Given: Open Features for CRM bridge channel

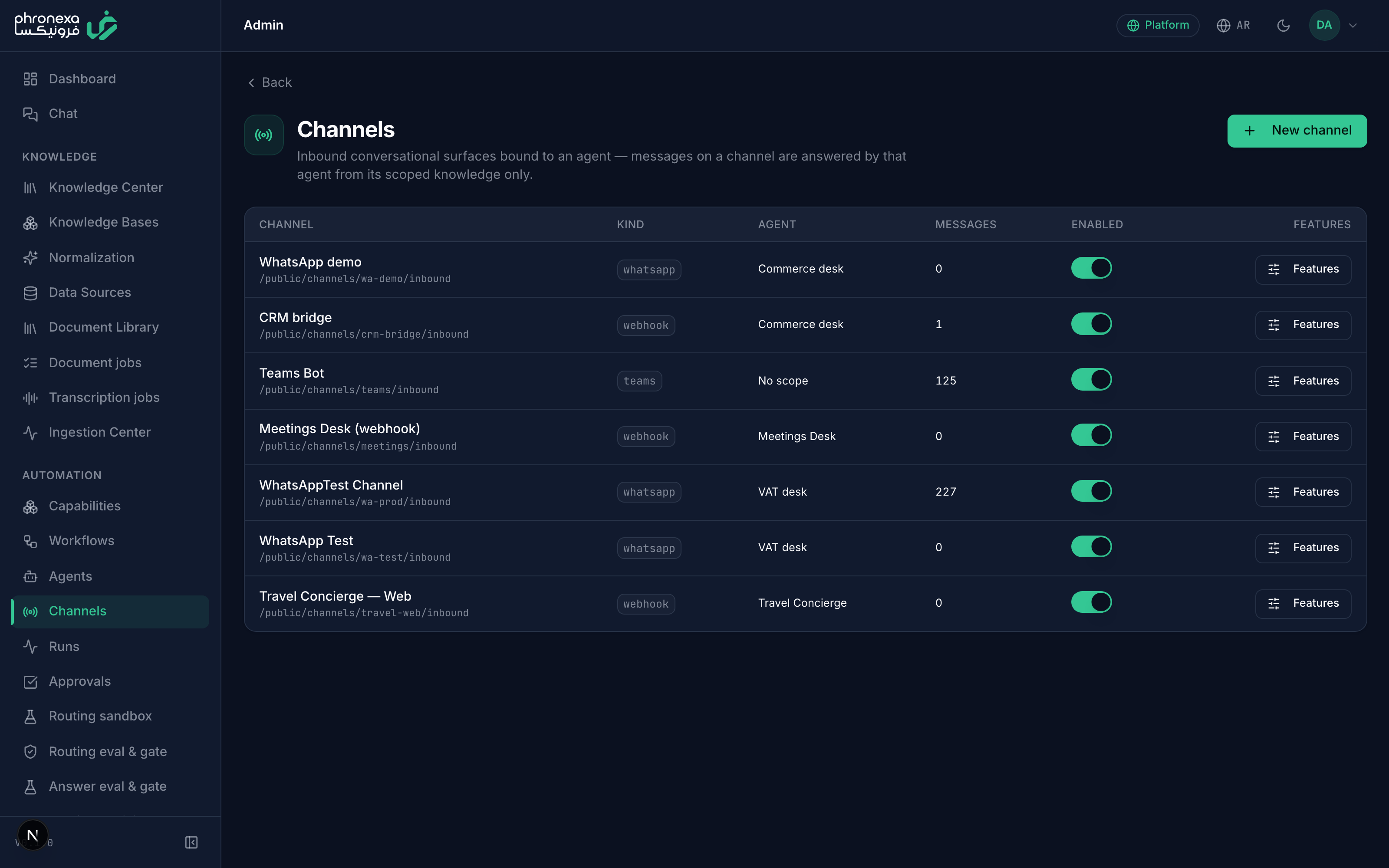Looking at the screenshot, I should click(x=1303, y=325).
